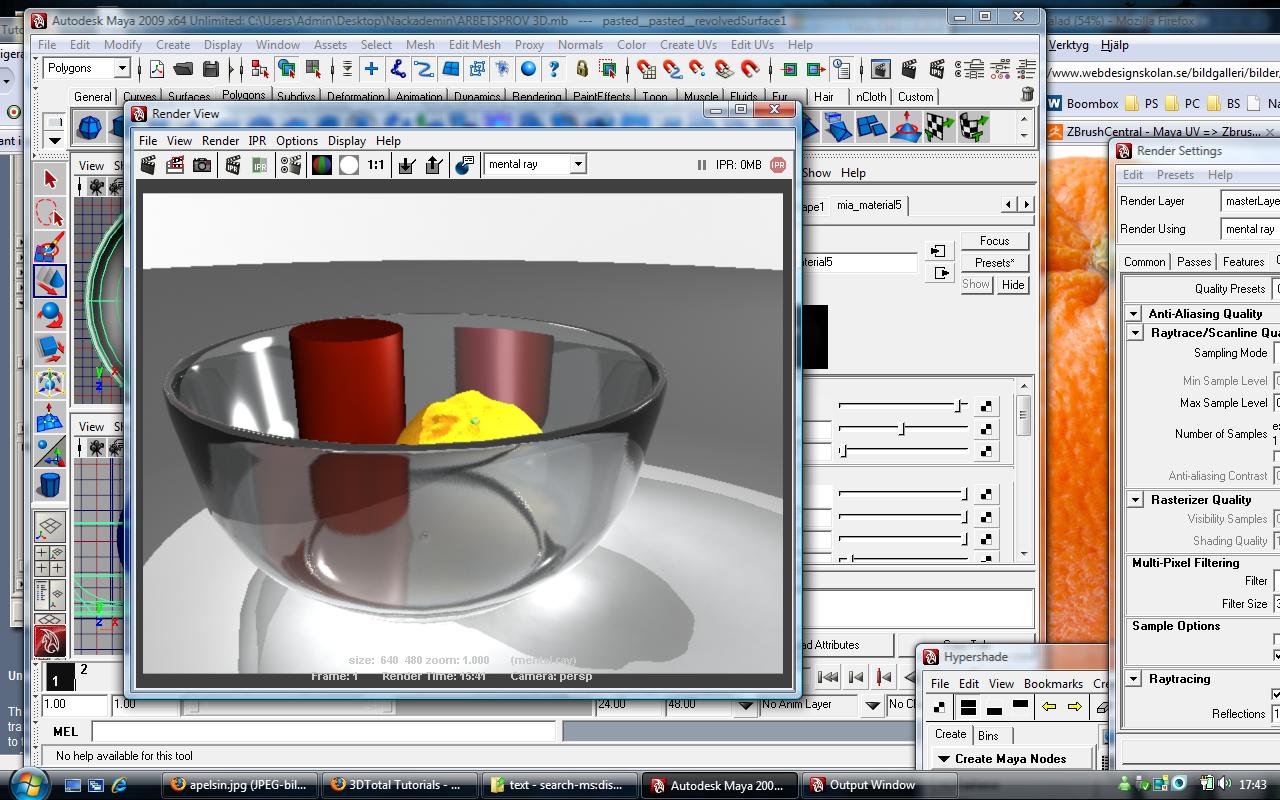Click Redo previous IPR render icon
Viewport: 1280px width, 800px height.
pos(233,165)
